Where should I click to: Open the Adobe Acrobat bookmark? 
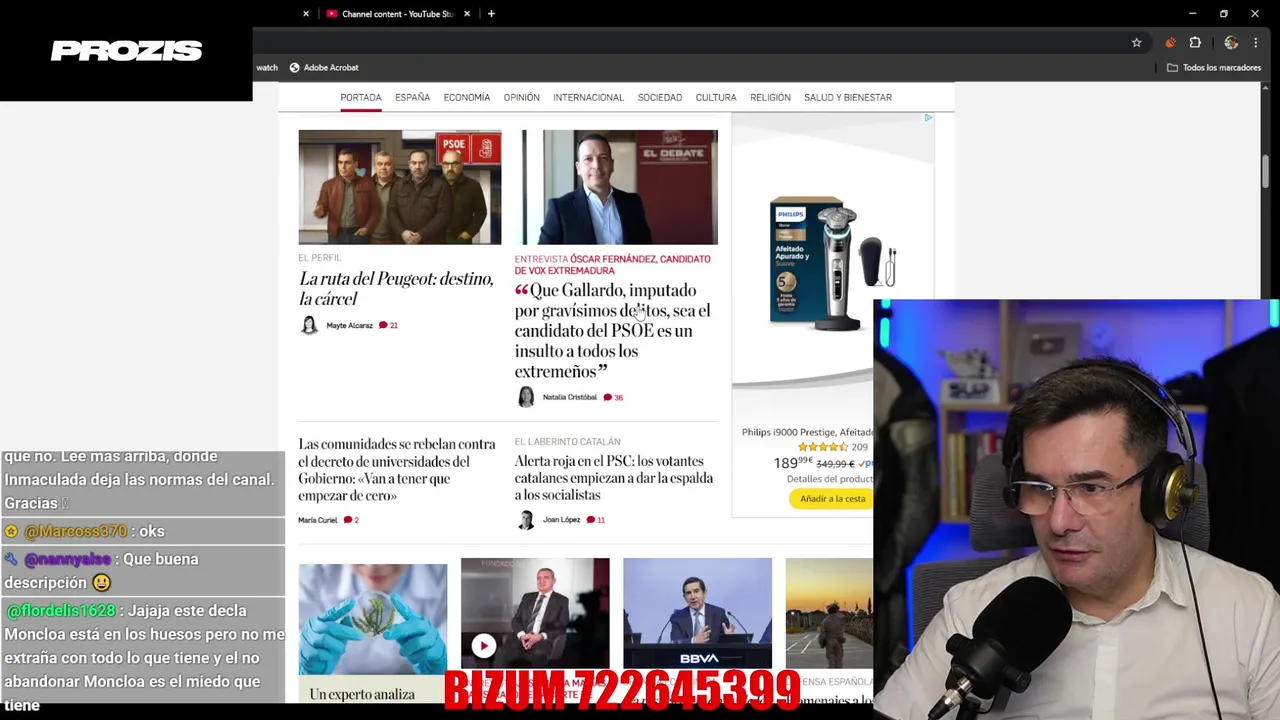pos(324,67)
